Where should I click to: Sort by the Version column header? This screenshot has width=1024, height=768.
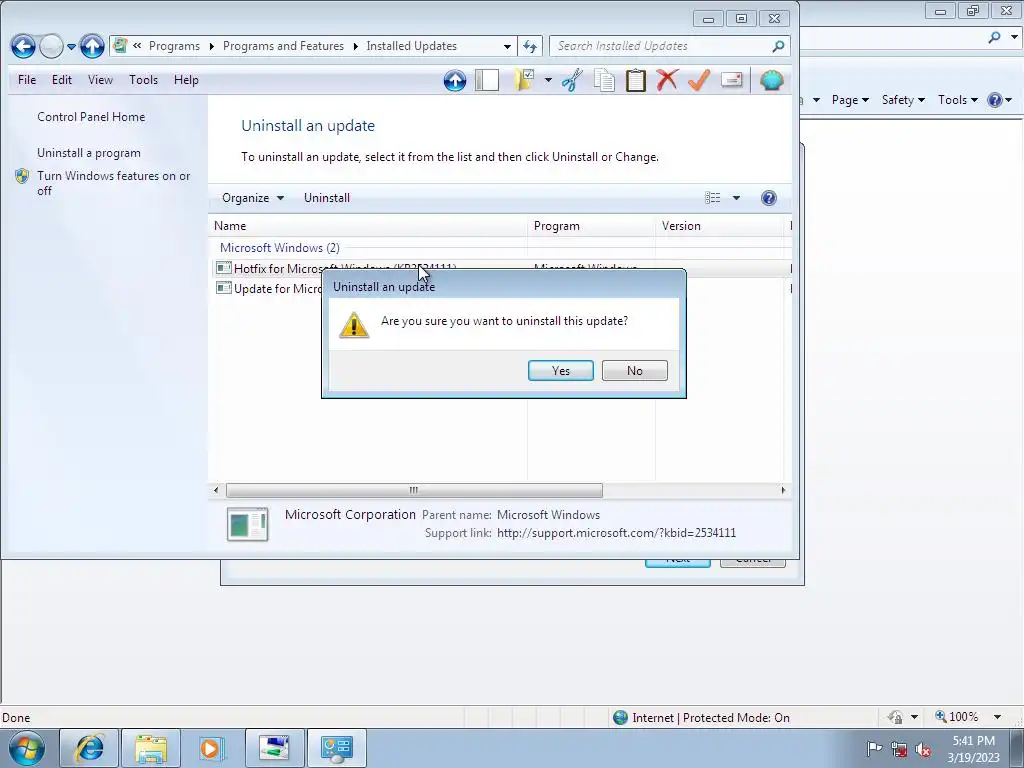tap(720, 226)
